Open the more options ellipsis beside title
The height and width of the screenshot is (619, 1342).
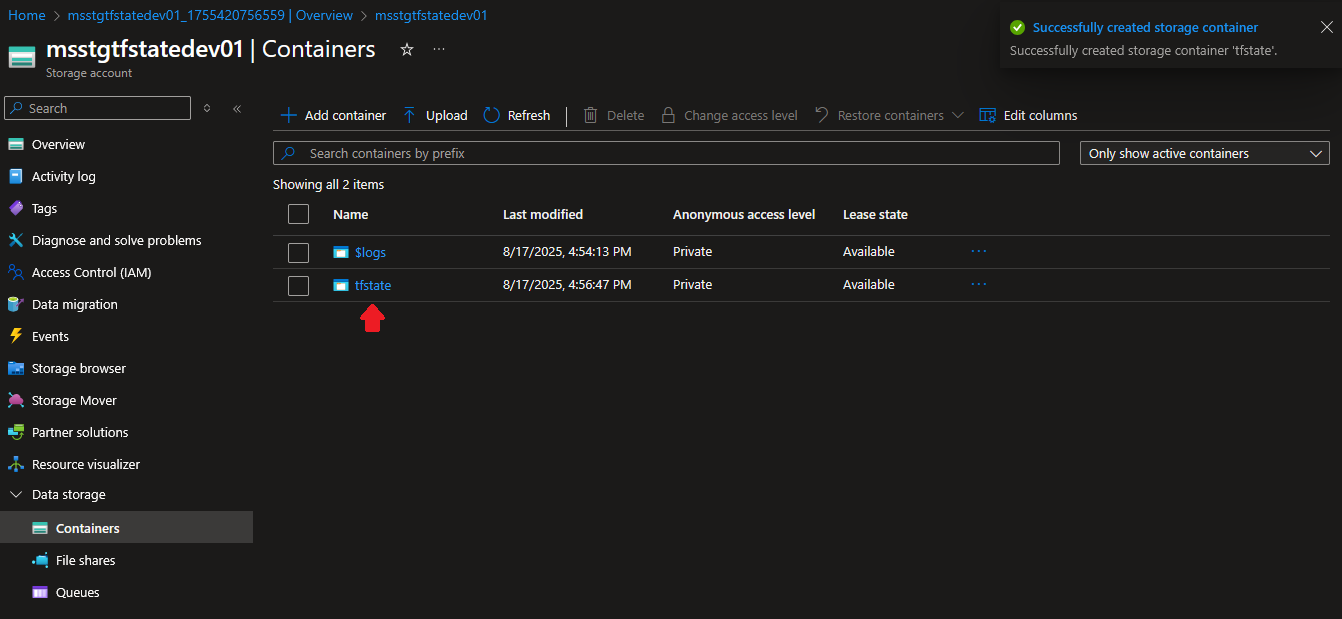click(439, 49)
